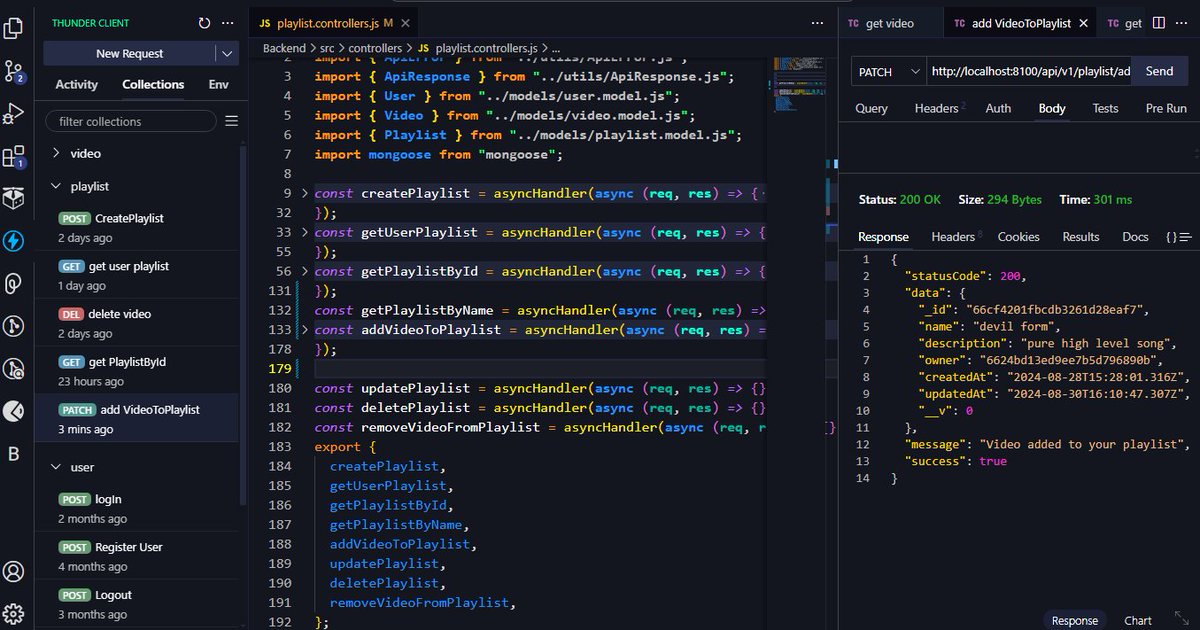Open more actions menu in request tab group

(x=1183, y=23)
